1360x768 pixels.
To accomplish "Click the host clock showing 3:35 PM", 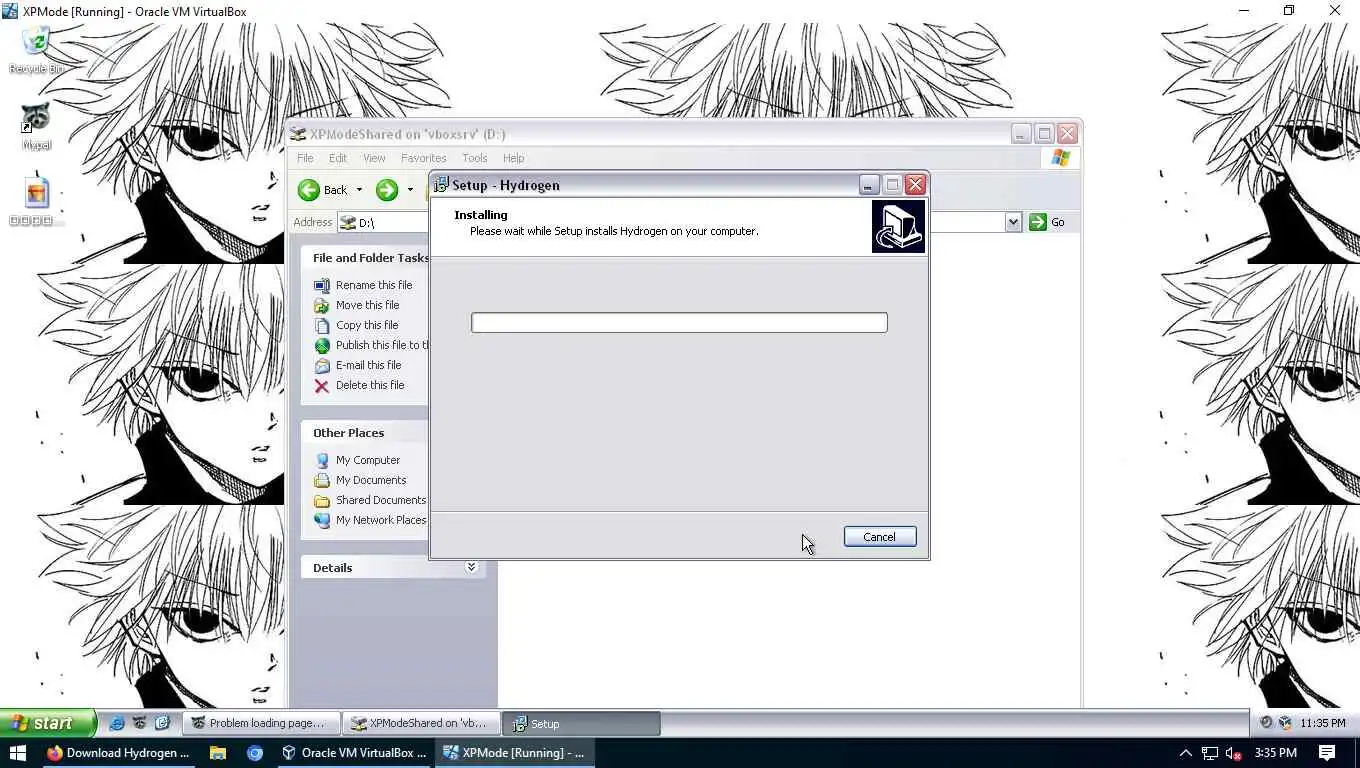I will click(x=1275, y=753).
